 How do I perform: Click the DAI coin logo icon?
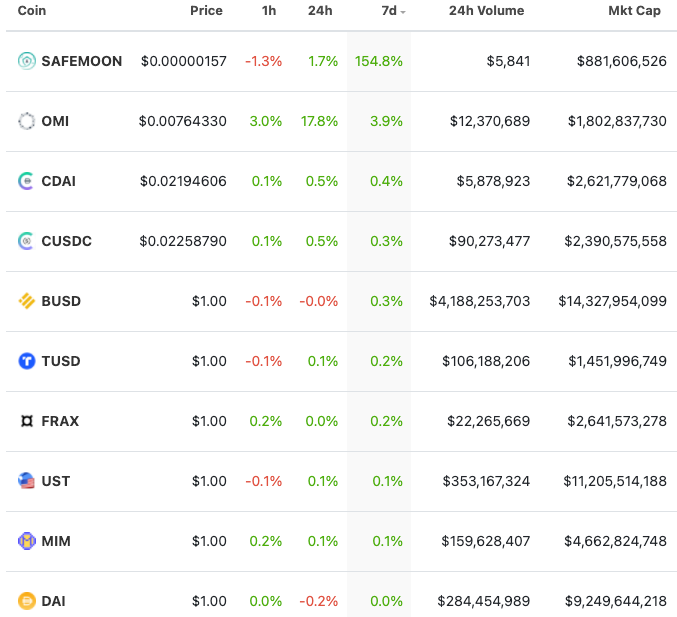tap(27, 601)
